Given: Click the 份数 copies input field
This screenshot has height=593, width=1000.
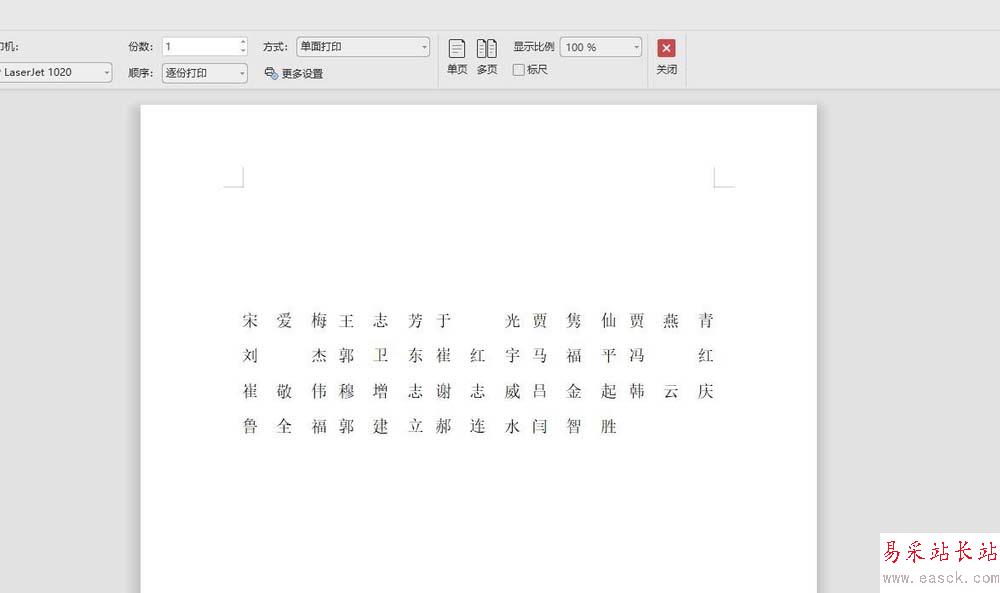Looking at the screenshot, I should click(200, 47).
